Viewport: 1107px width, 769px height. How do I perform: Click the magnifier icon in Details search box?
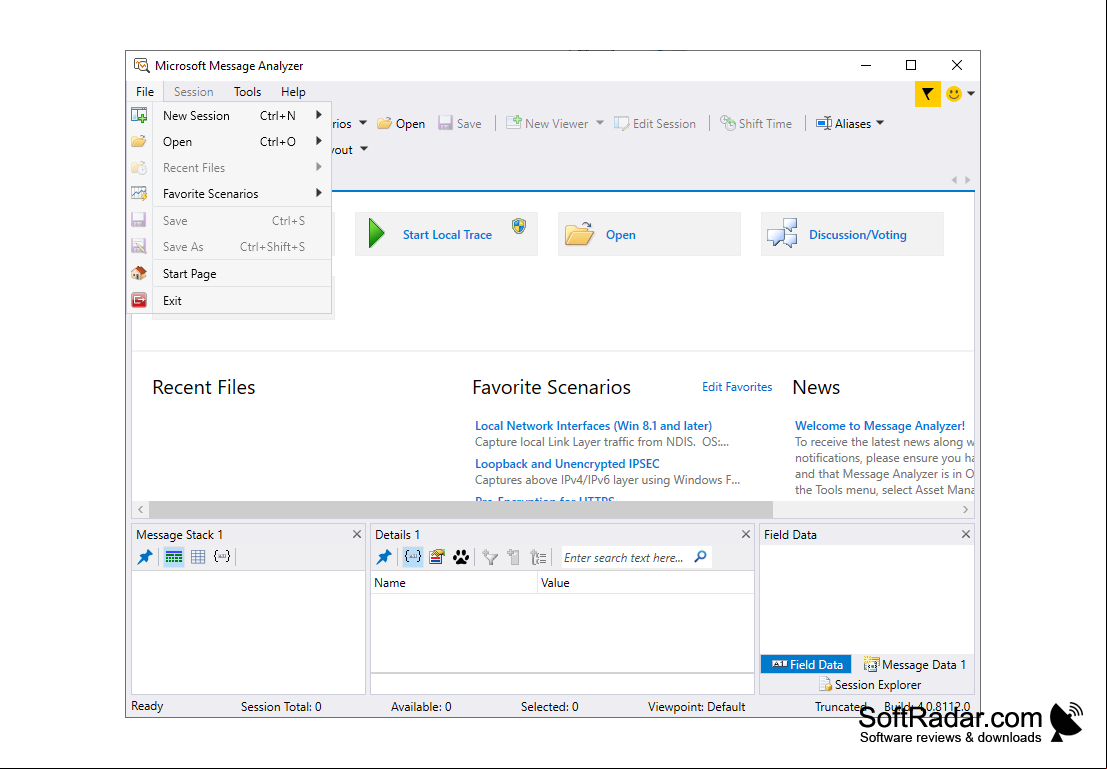700,556
